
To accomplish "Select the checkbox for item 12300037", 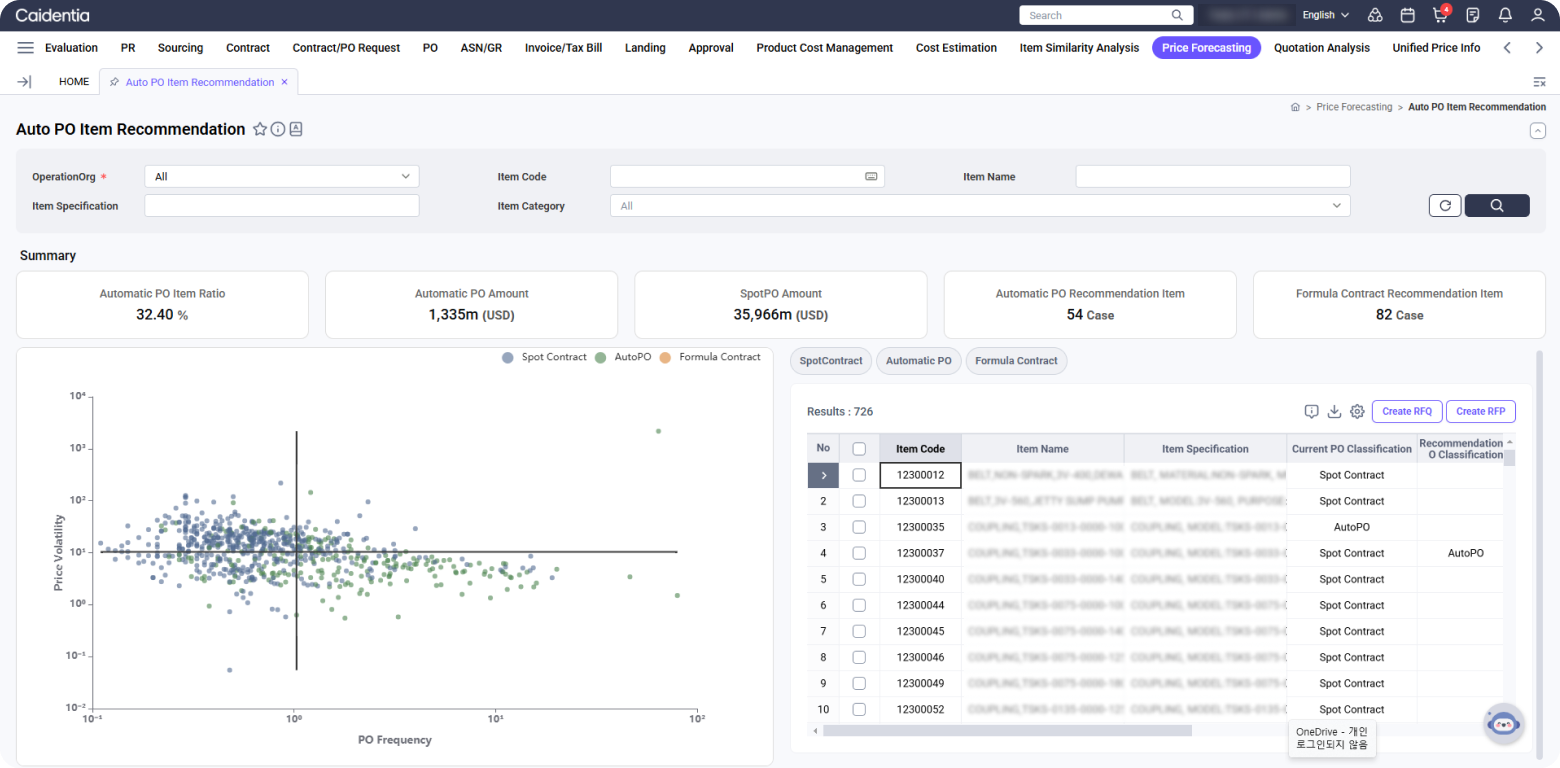I will (x=859, y=553).
